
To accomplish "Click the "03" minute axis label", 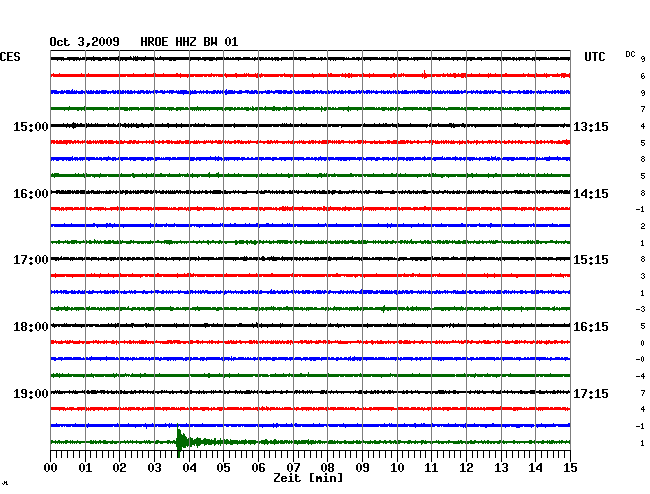I will point(155,468).
